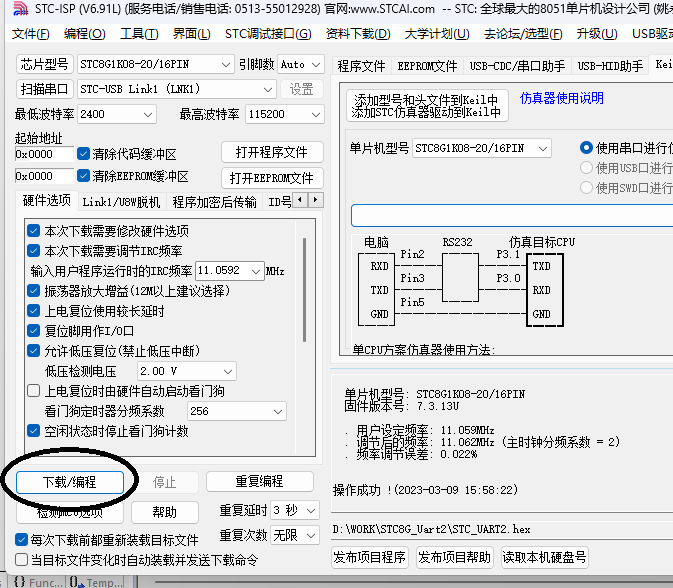Image resolution: width=673 pixels, height=588 pixels.
Task: Select 使用串口进行仿真 radio button
Action: (x=586, y=148)
